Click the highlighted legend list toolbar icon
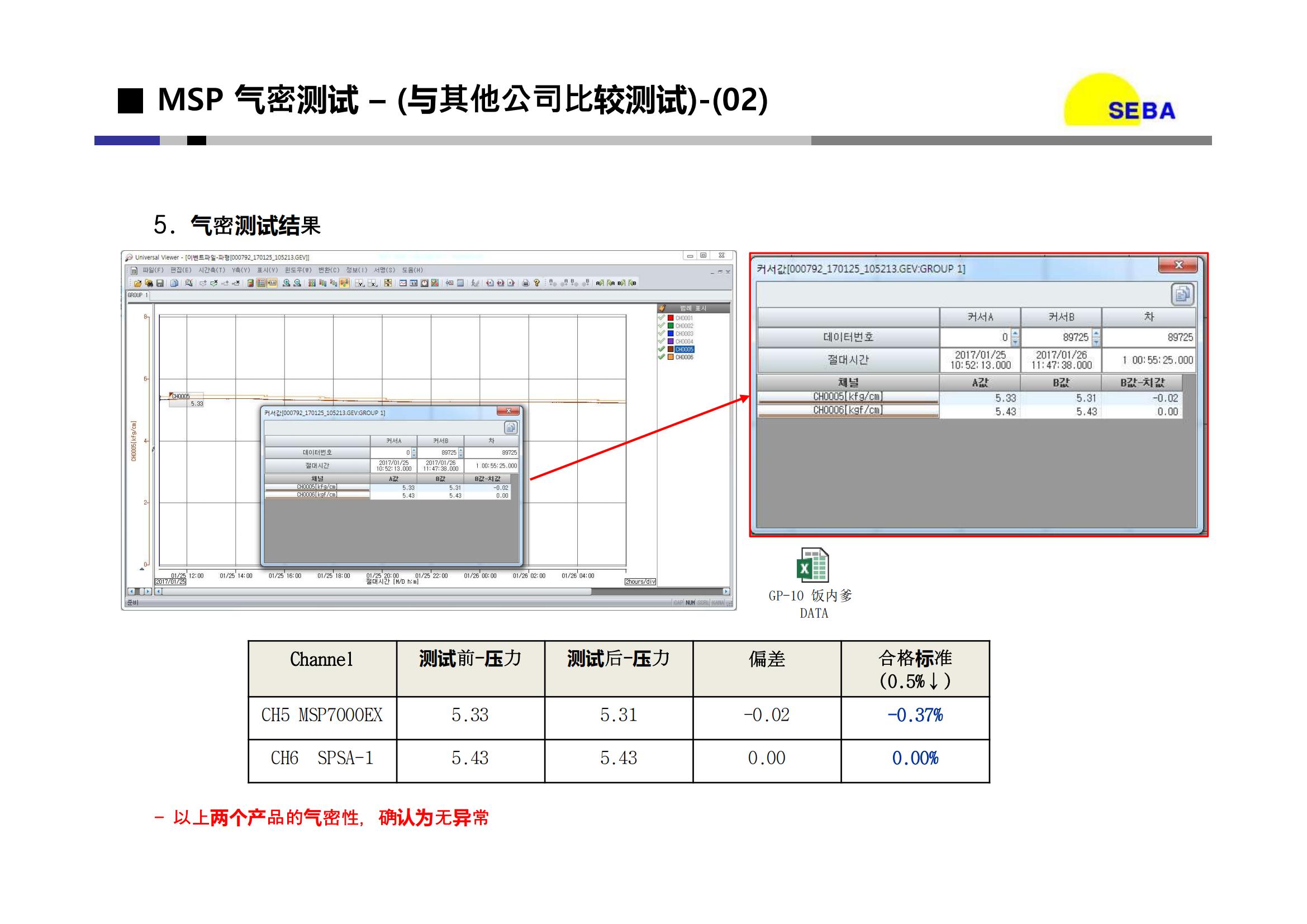 coord(262,283)
